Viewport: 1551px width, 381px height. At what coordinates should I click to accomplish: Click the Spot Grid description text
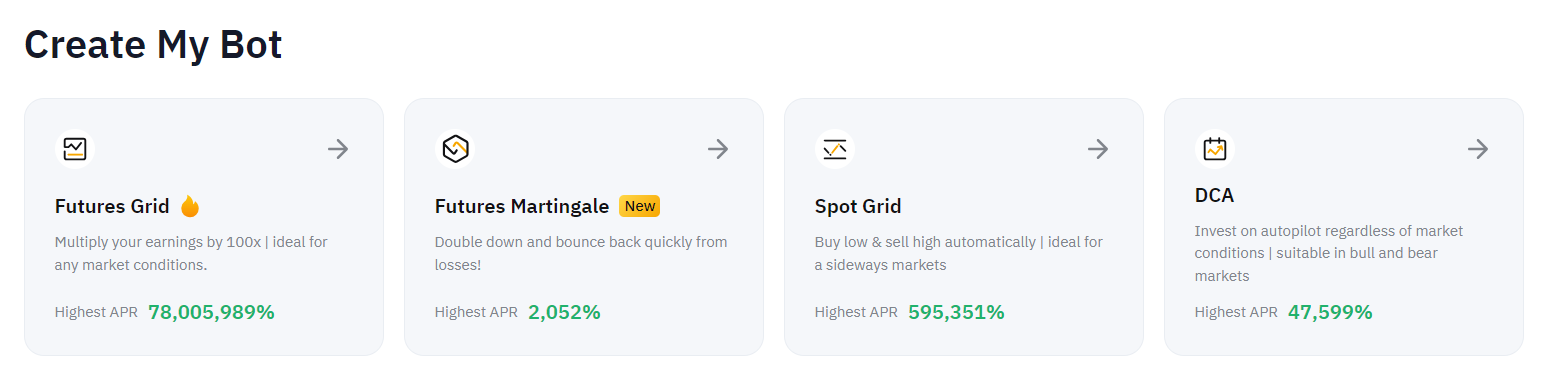click(959, 253)
